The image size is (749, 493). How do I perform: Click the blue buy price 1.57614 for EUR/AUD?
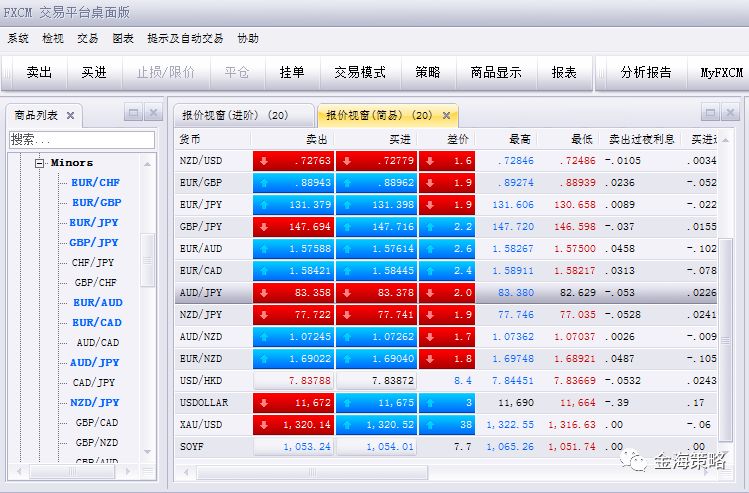coord(376,248)
